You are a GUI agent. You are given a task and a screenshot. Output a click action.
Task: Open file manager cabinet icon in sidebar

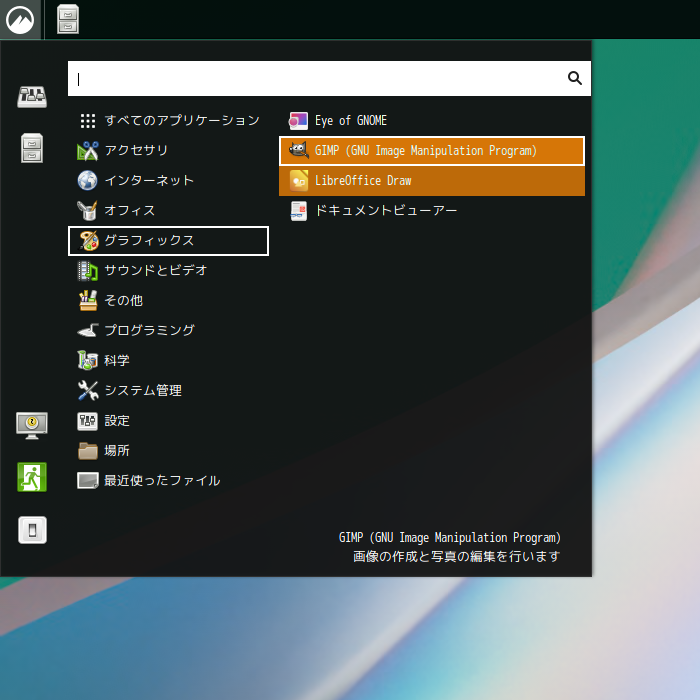click(32, 148)
